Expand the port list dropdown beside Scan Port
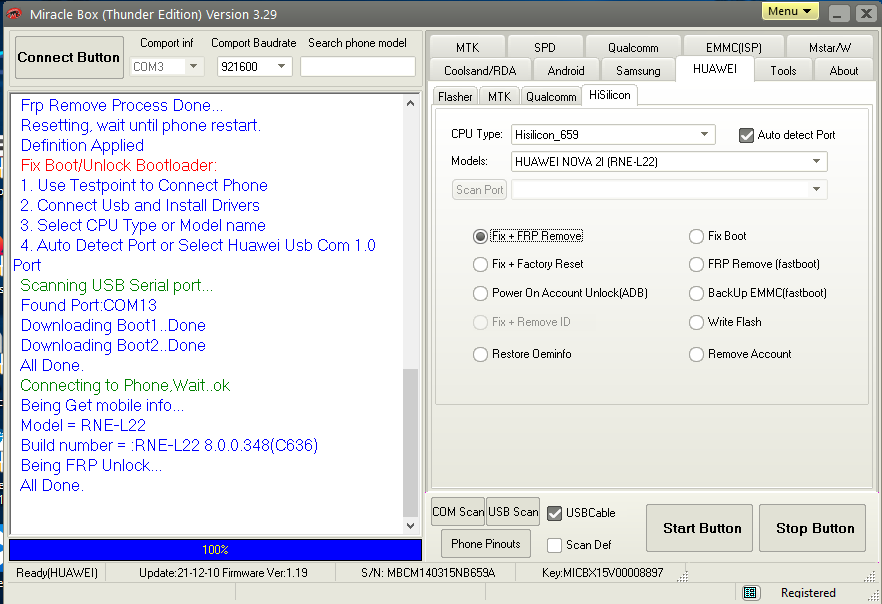 click(x=816, y=190)
